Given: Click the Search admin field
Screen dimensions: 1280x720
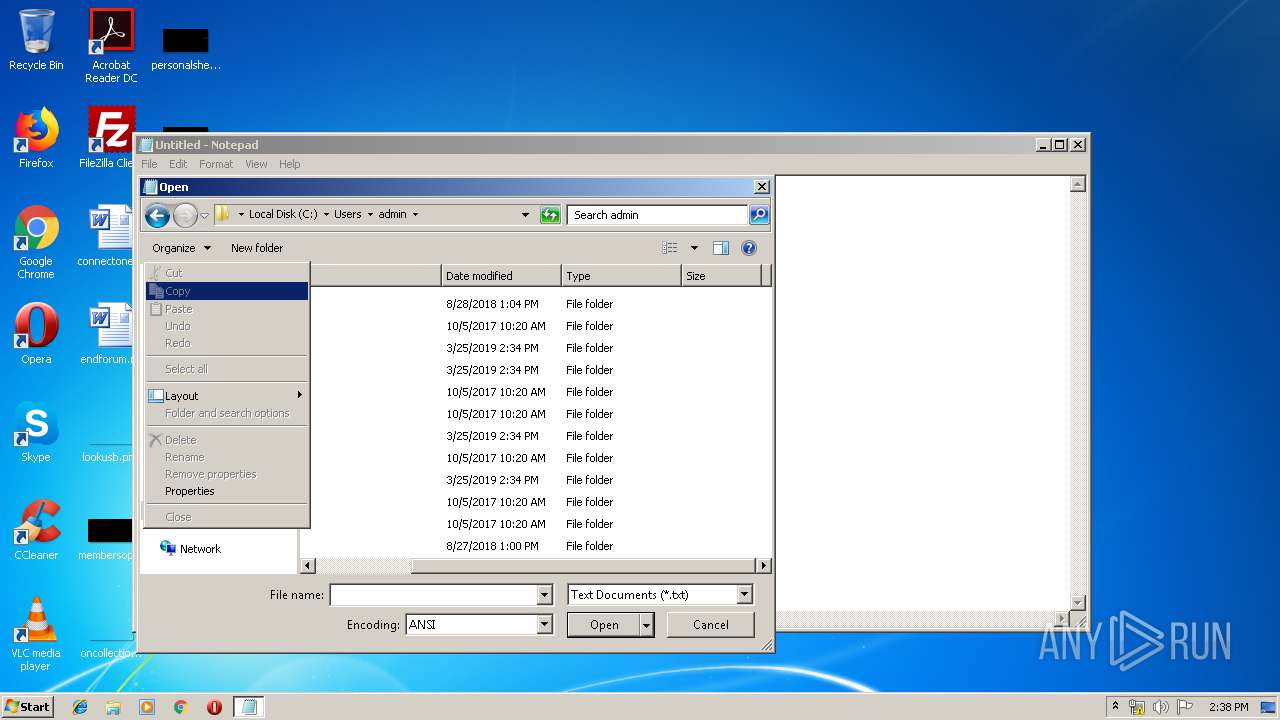Looking at the screenshot, I should (657, 215).
